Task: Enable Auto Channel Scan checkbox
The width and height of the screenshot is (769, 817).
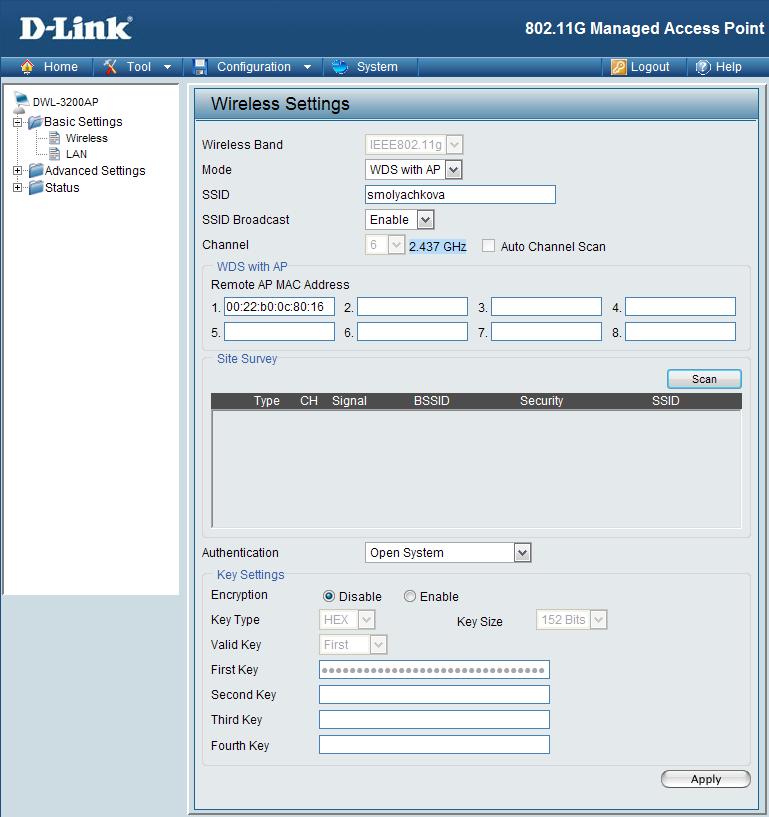Action: click(x=488, y=246)
